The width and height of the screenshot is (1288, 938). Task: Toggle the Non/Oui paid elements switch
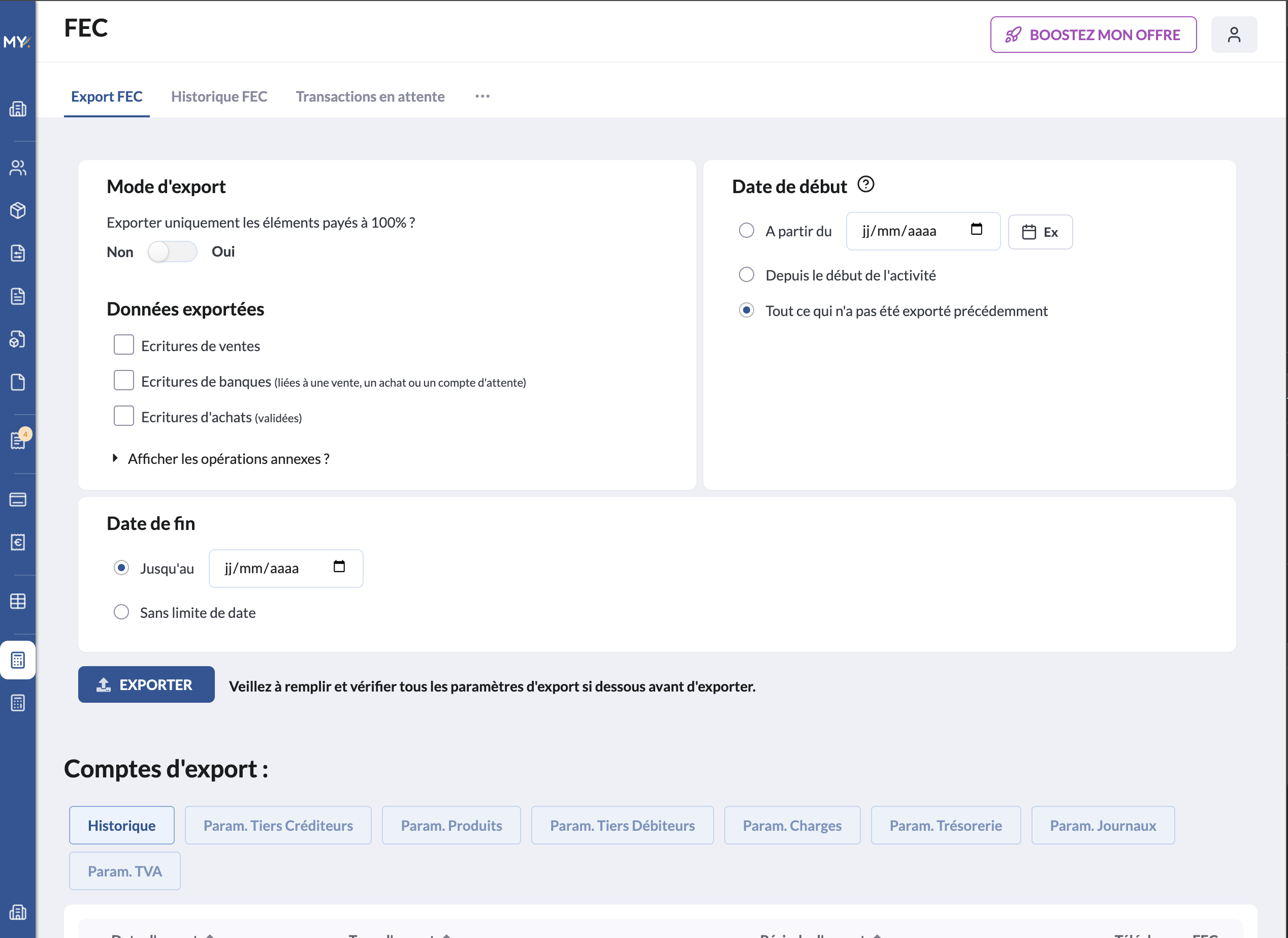pyautogui.click(x=172, y=252)
